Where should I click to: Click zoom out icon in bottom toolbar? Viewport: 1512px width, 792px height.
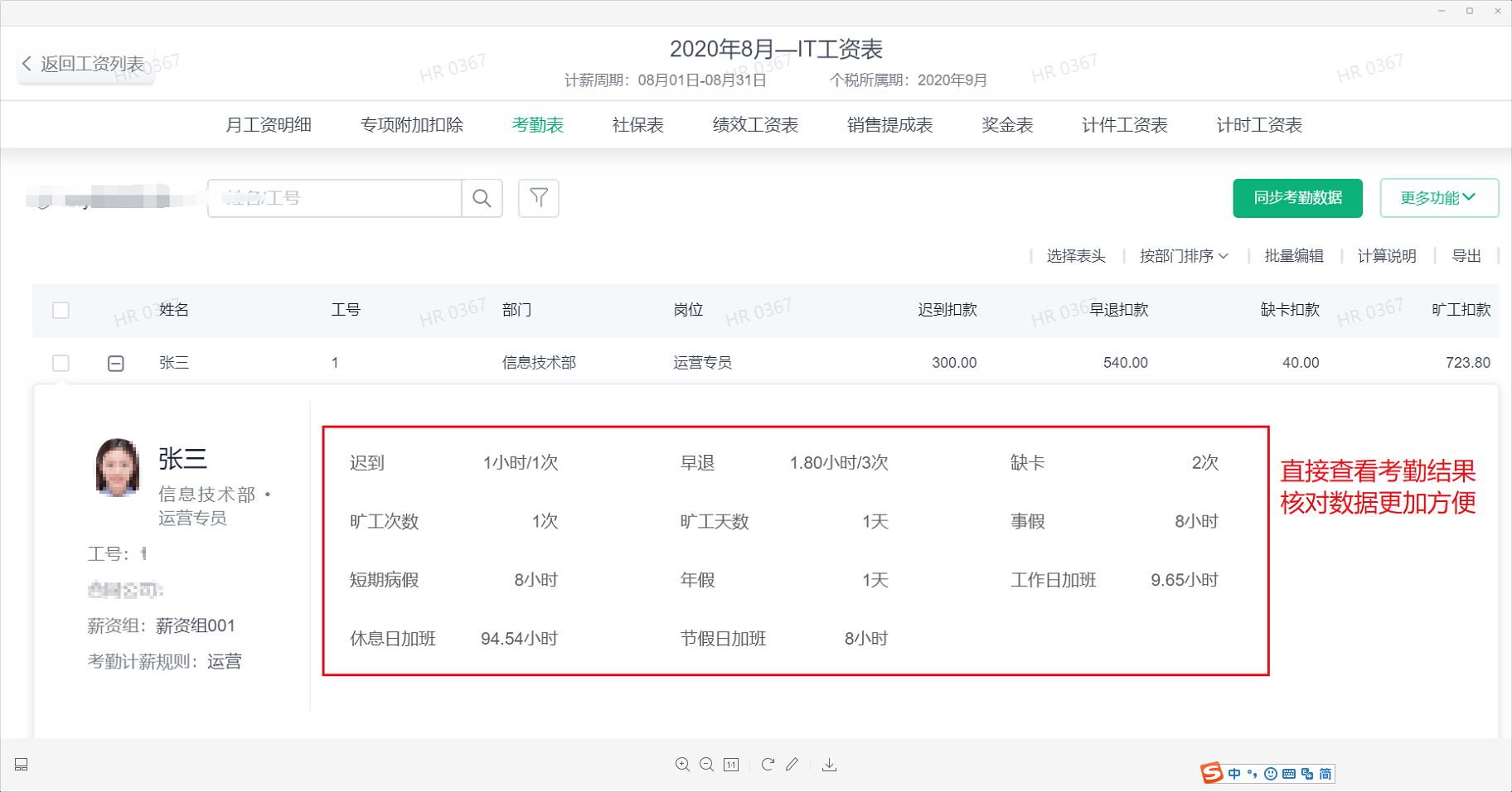pyautogui.click(x=706, y=765)
